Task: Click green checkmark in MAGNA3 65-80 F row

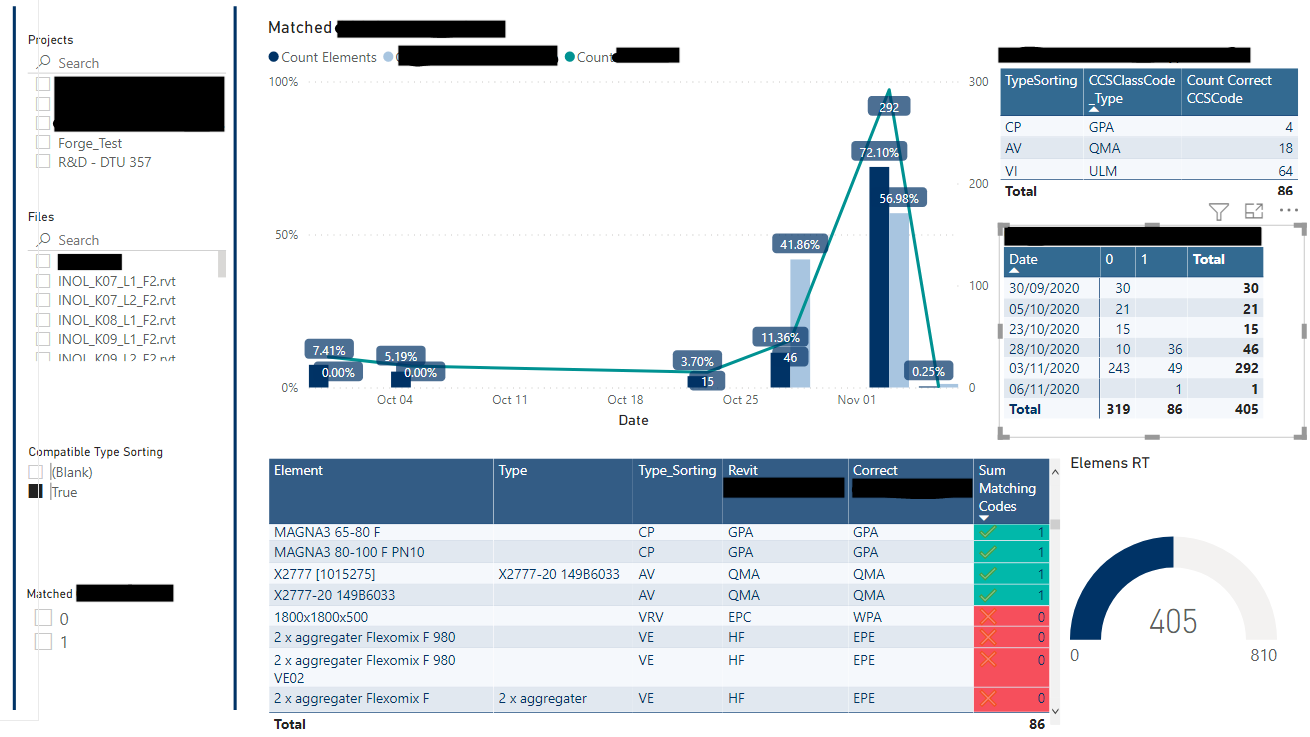Action: click(x=988, y=533)
